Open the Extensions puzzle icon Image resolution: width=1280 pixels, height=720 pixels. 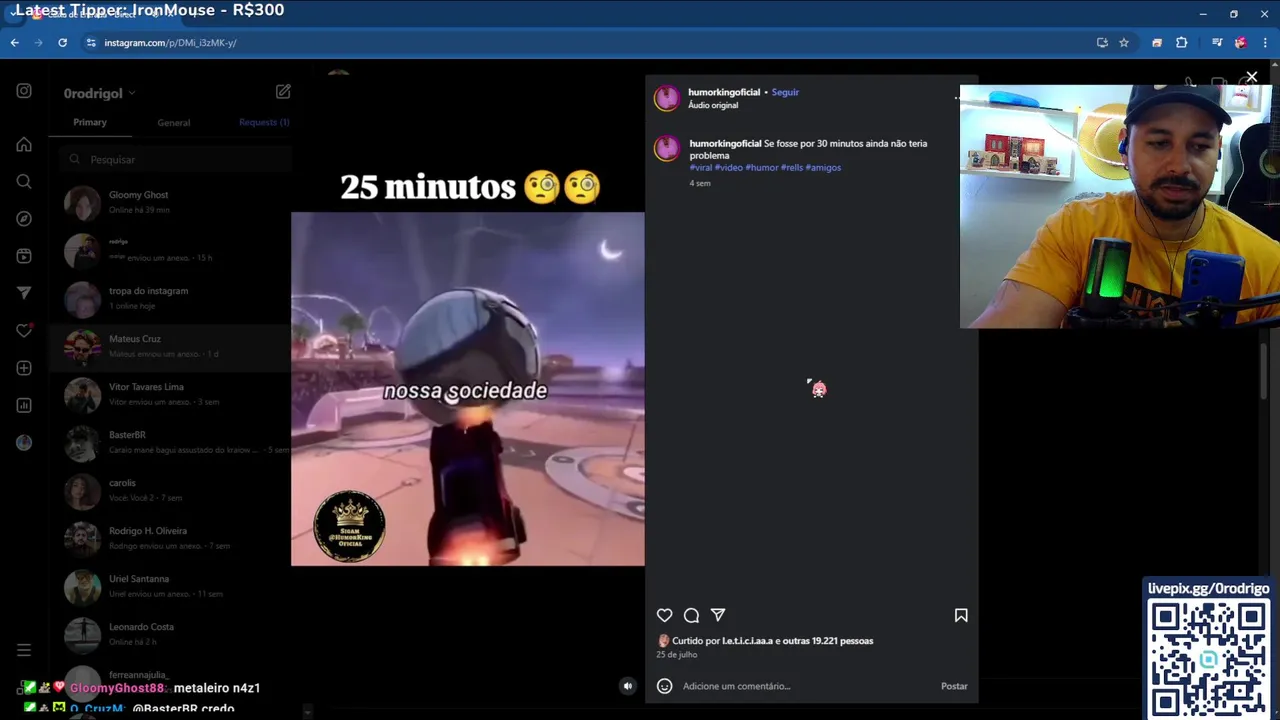[x=1182, y=43]
